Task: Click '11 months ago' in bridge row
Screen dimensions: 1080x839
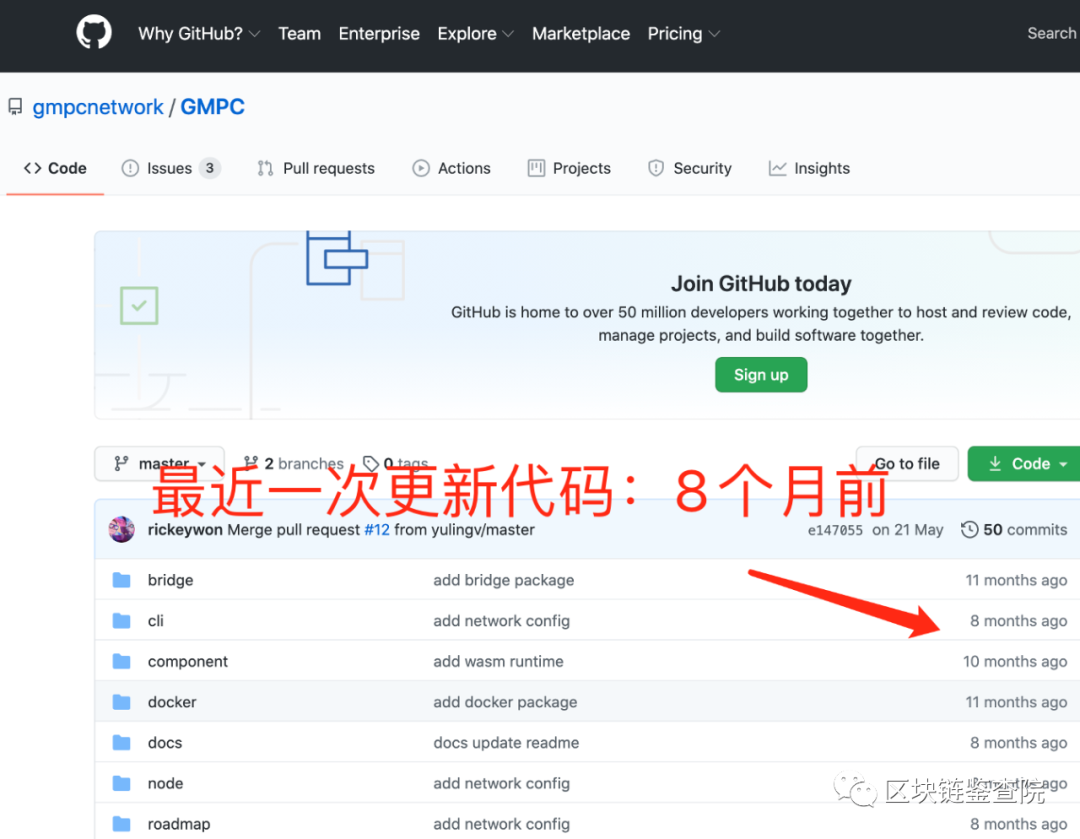Action: 1017,580
